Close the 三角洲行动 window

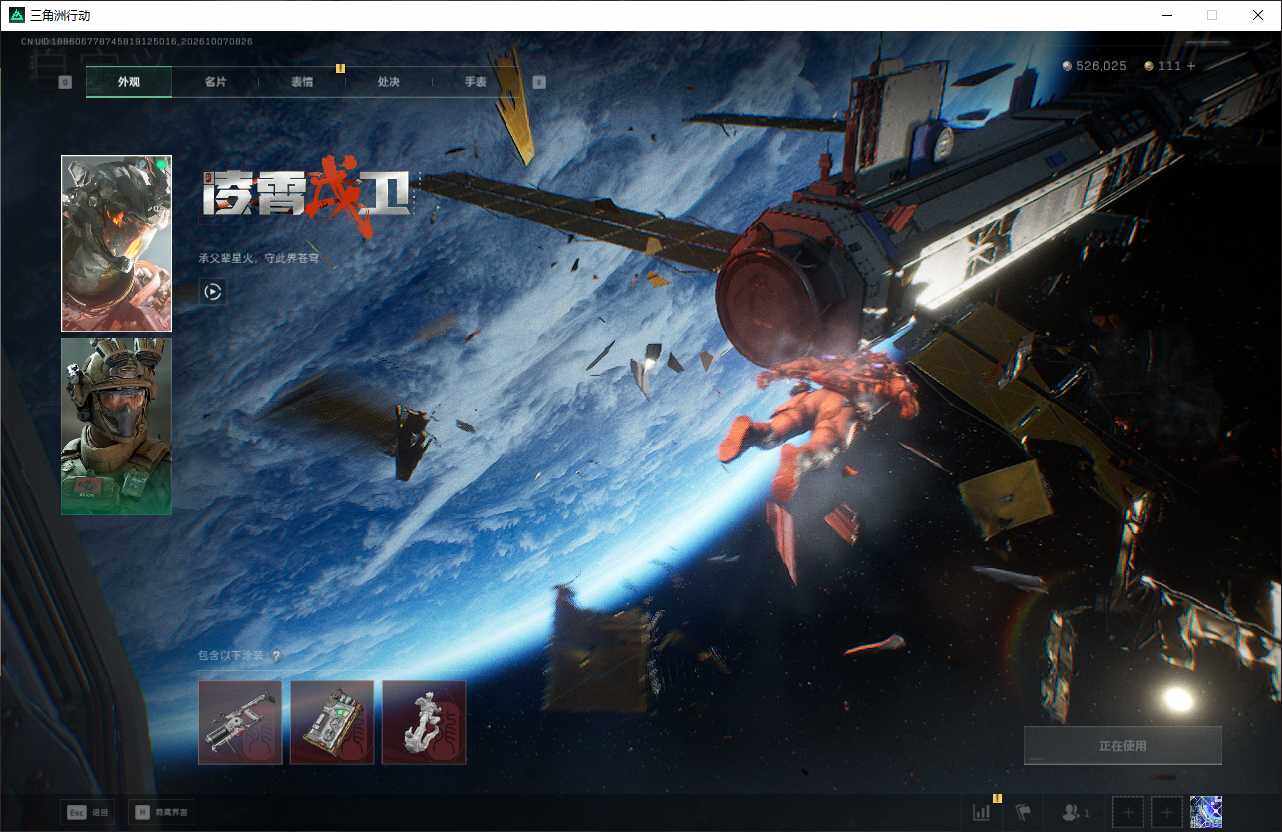click(1258, 15)
